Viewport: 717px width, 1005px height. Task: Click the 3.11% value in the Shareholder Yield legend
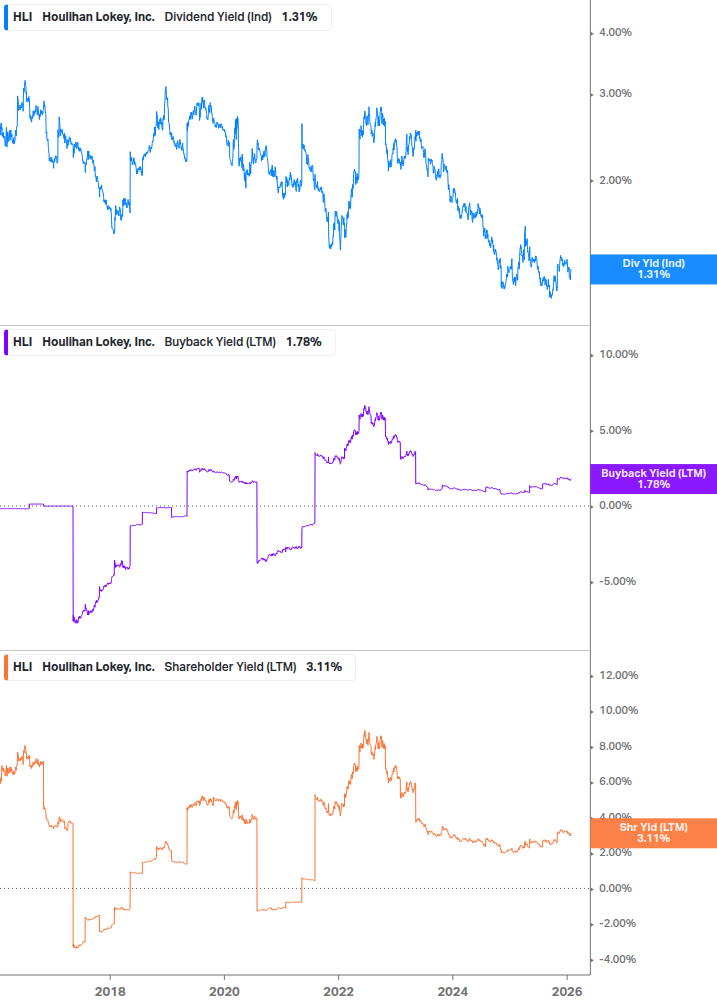[324, 667]
